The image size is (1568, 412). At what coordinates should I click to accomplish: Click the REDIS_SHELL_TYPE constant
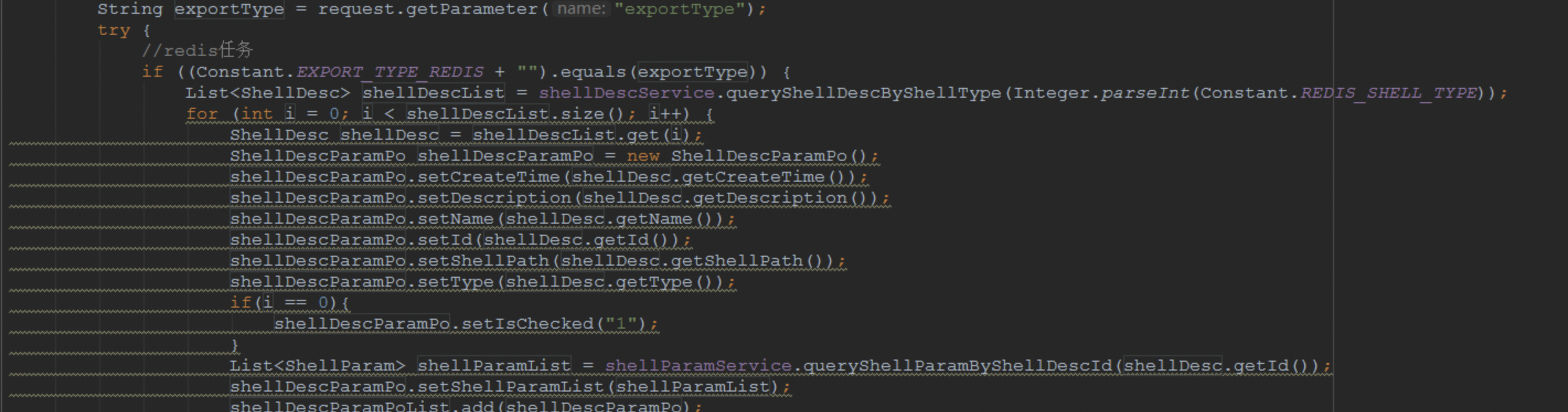tap(1389, 93)
